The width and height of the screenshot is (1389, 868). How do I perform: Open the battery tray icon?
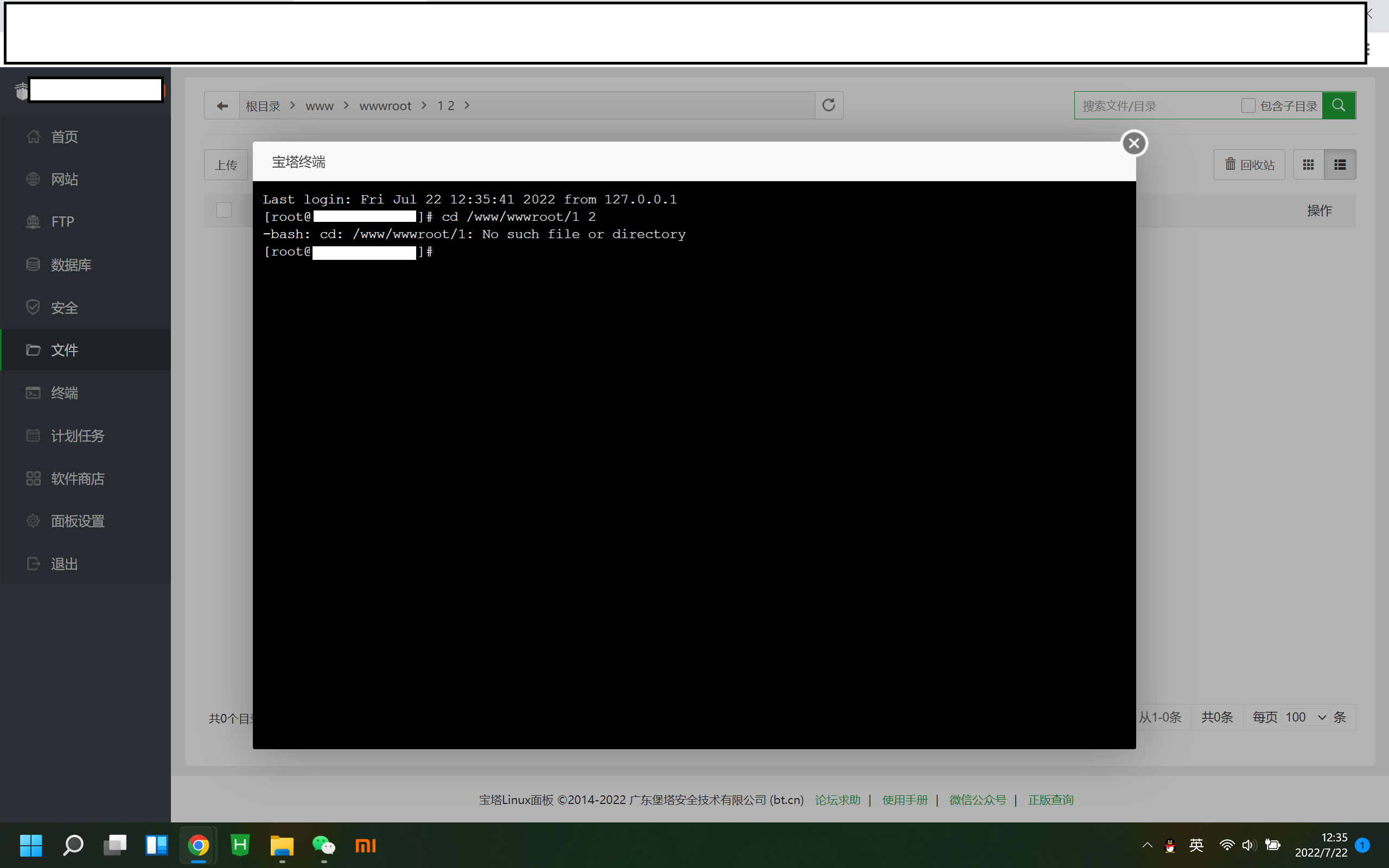[x=1272, y=845]
